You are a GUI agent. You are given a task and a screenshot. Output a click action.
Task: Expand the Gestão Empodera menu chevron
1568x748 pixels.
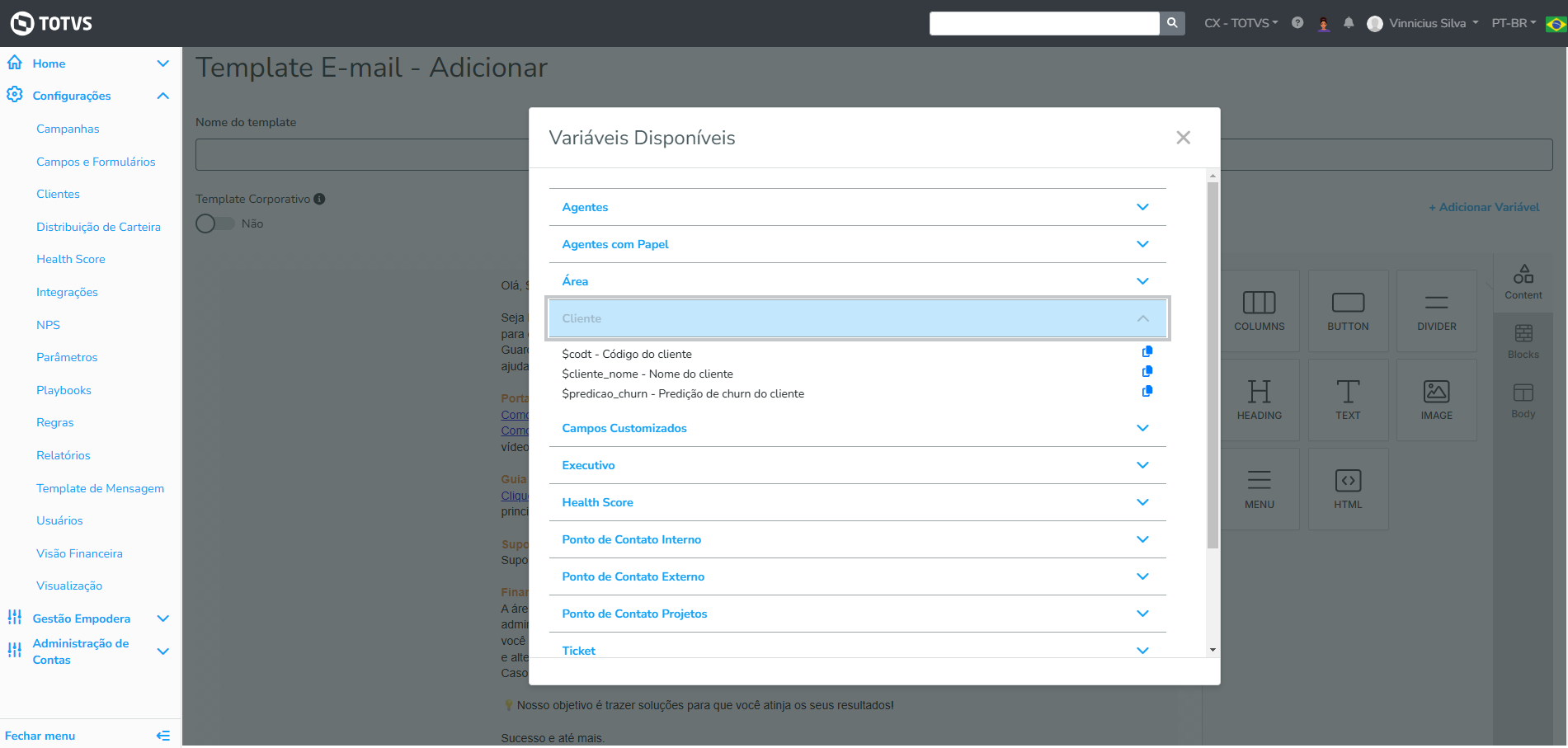tap(163, 619)
